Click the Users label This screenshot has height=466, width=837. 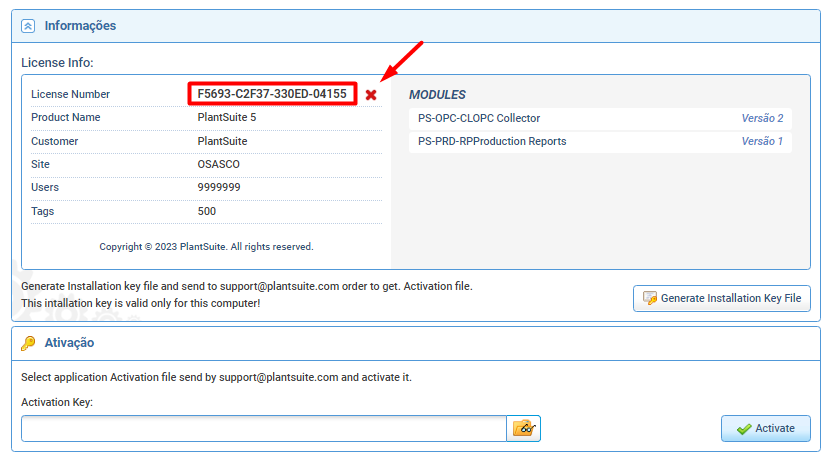click(x=45, y=187)
